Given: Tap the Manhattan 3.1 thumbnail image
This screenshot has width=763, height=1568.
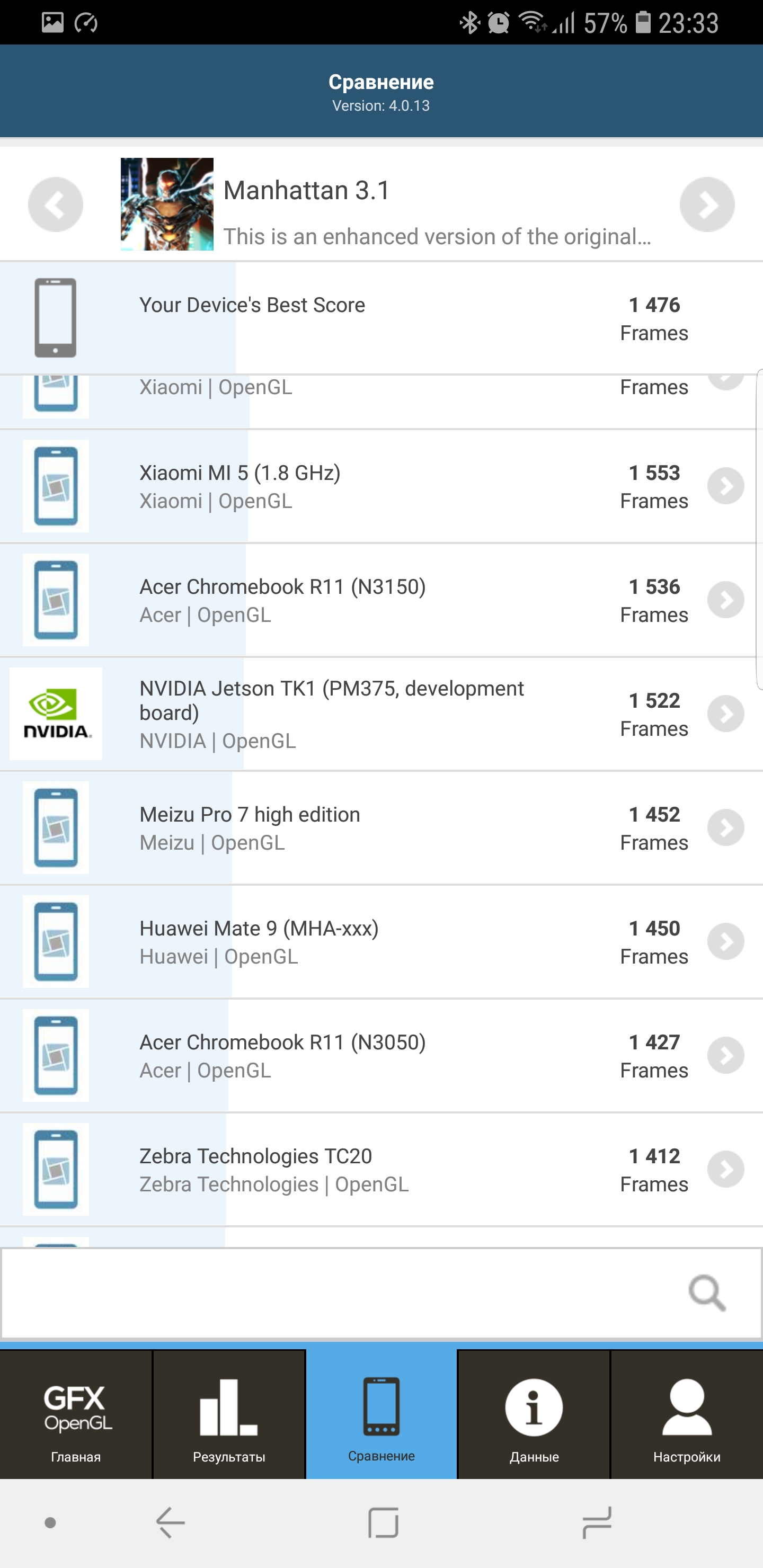Looking at the screenshot, I should [167, 204].
